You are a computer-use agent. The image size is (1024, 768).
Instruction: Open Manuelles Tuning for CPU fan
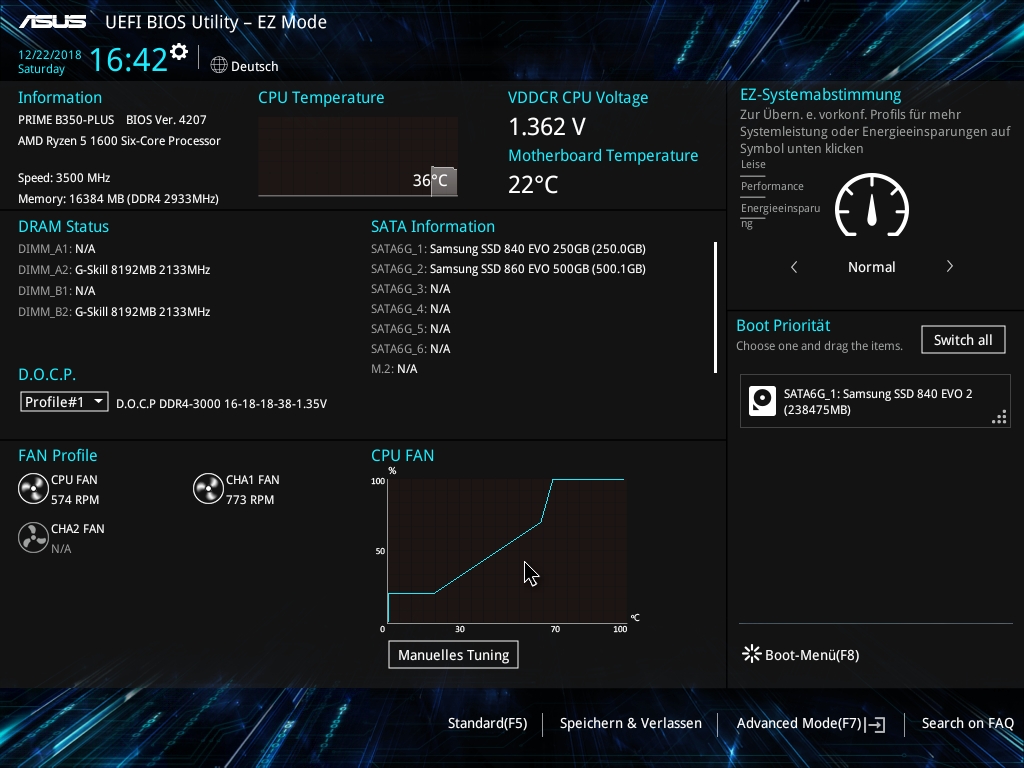click(x=453, y=655)
